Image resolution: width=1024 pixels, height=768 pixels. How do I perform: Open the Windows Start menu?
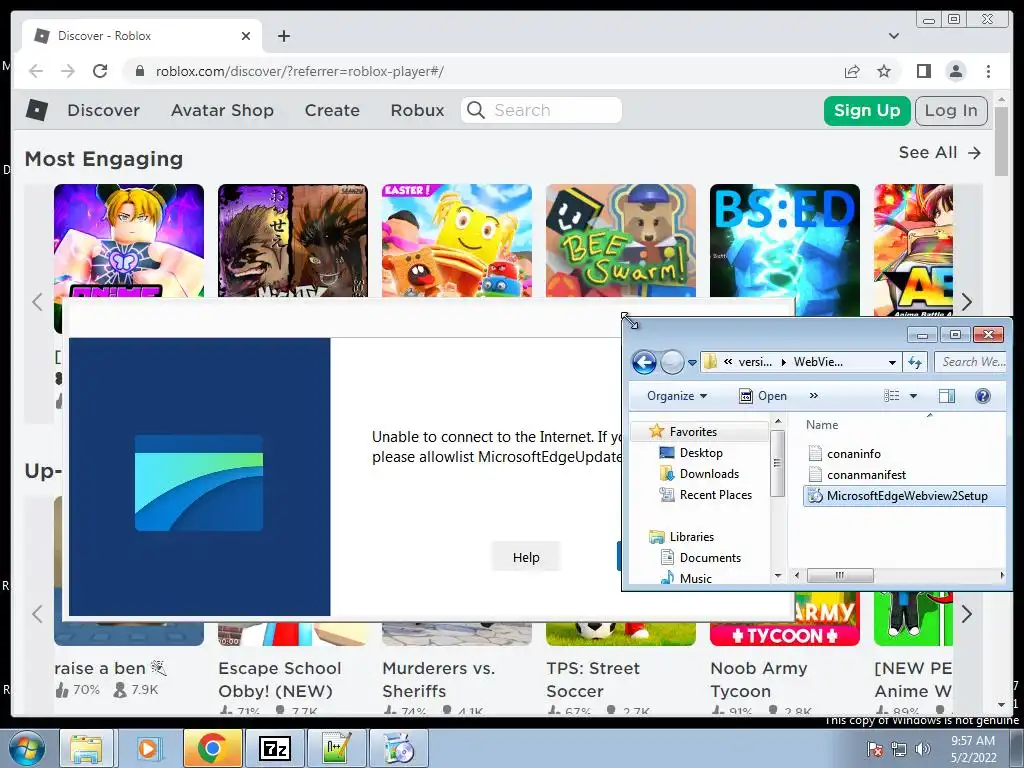tap(26, 748)
